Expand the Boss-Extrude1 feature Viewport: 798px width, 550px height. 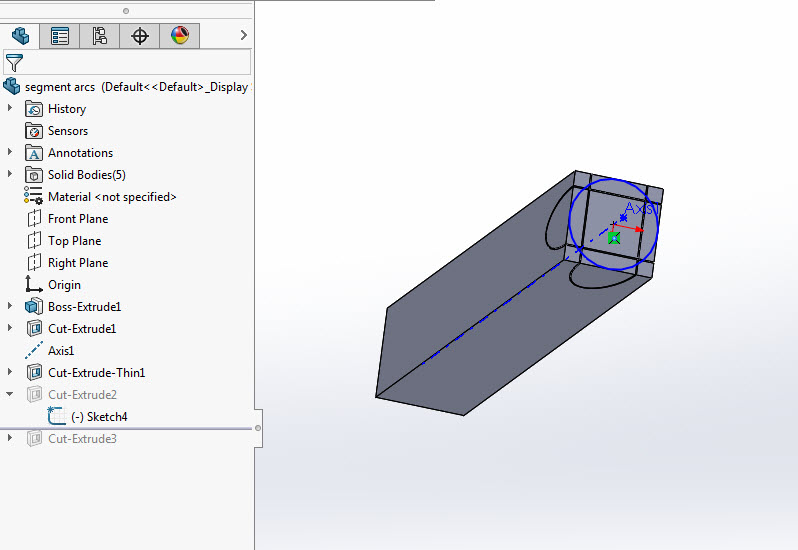click(10, 307)
